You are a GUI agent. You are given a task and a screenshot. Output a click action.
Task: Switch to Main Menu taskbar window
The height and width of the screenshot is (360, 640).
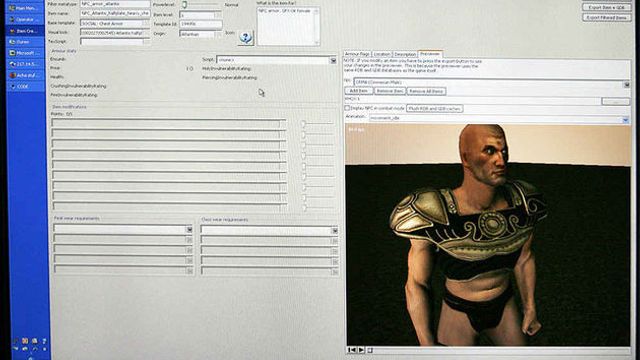[x=25, y=8]
